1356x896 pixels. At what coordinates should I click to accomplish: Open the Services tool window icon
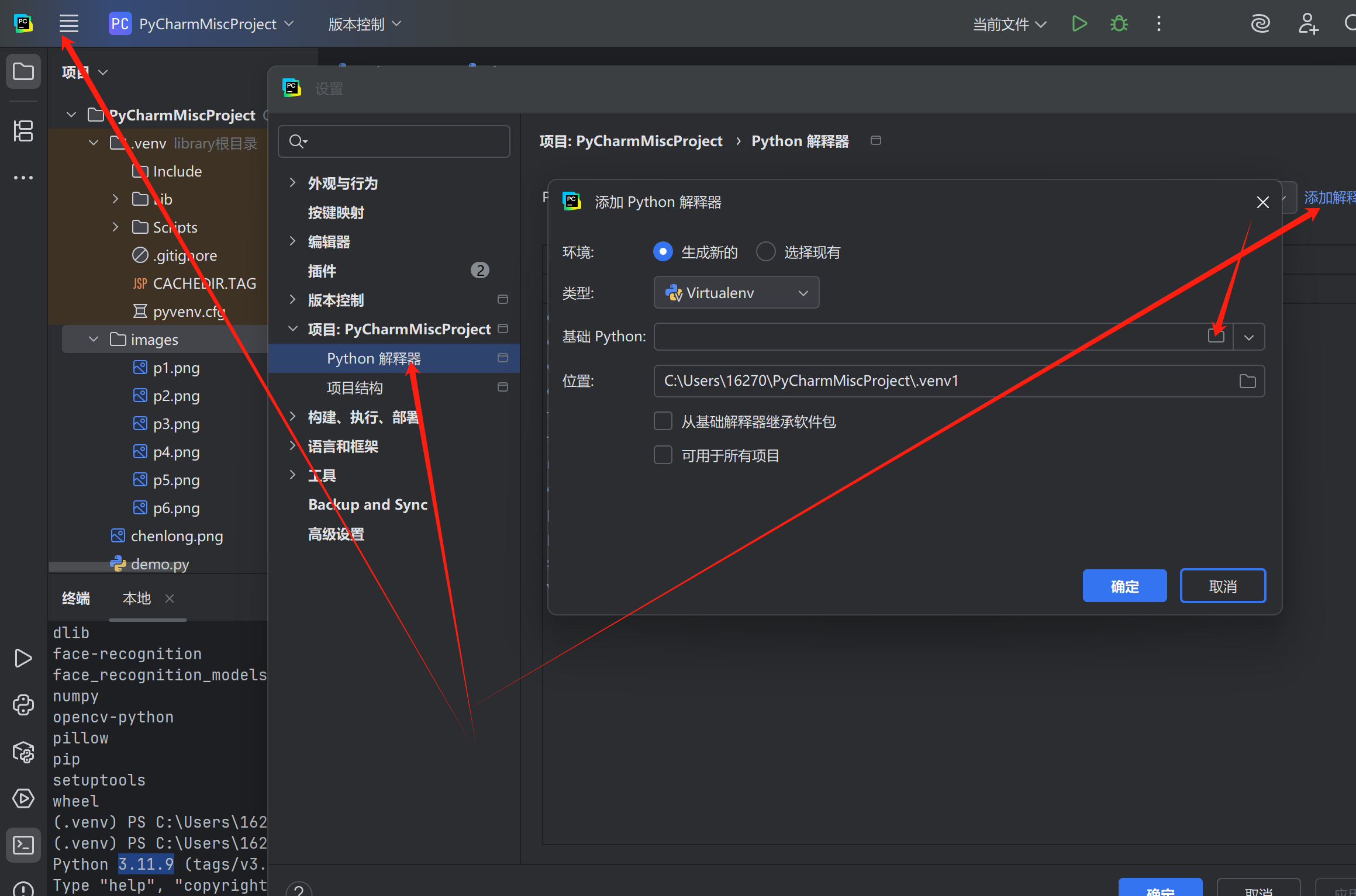coord(23,798)
